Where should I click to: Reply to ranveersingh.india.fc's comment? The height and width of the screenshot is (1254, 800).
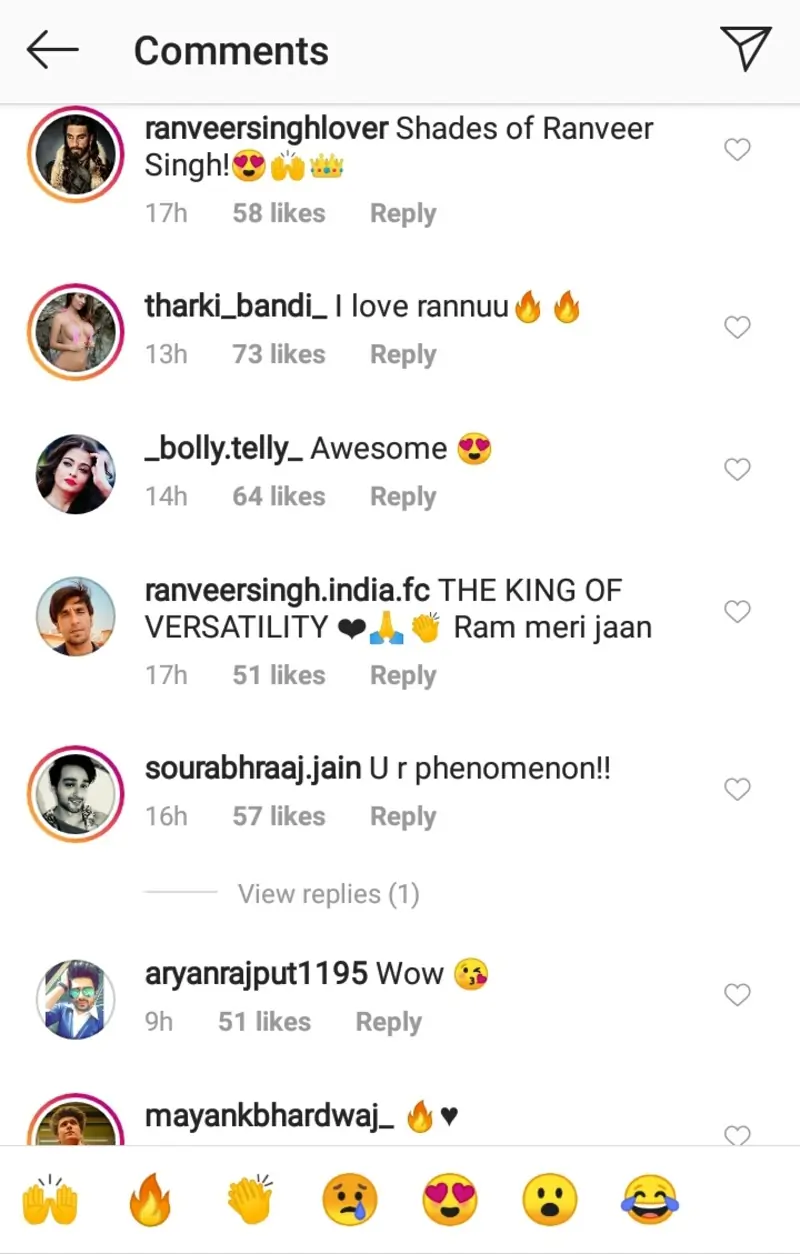point(402,675)
